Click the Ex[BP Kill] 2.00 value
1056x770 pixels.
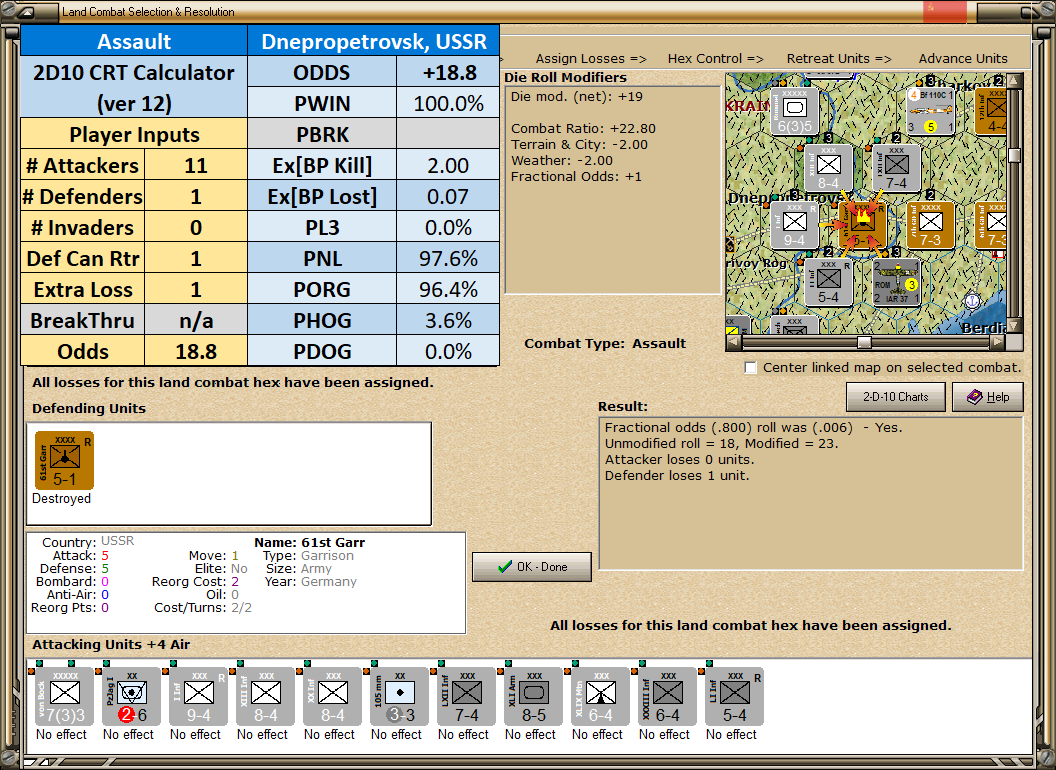pos(448,166)
